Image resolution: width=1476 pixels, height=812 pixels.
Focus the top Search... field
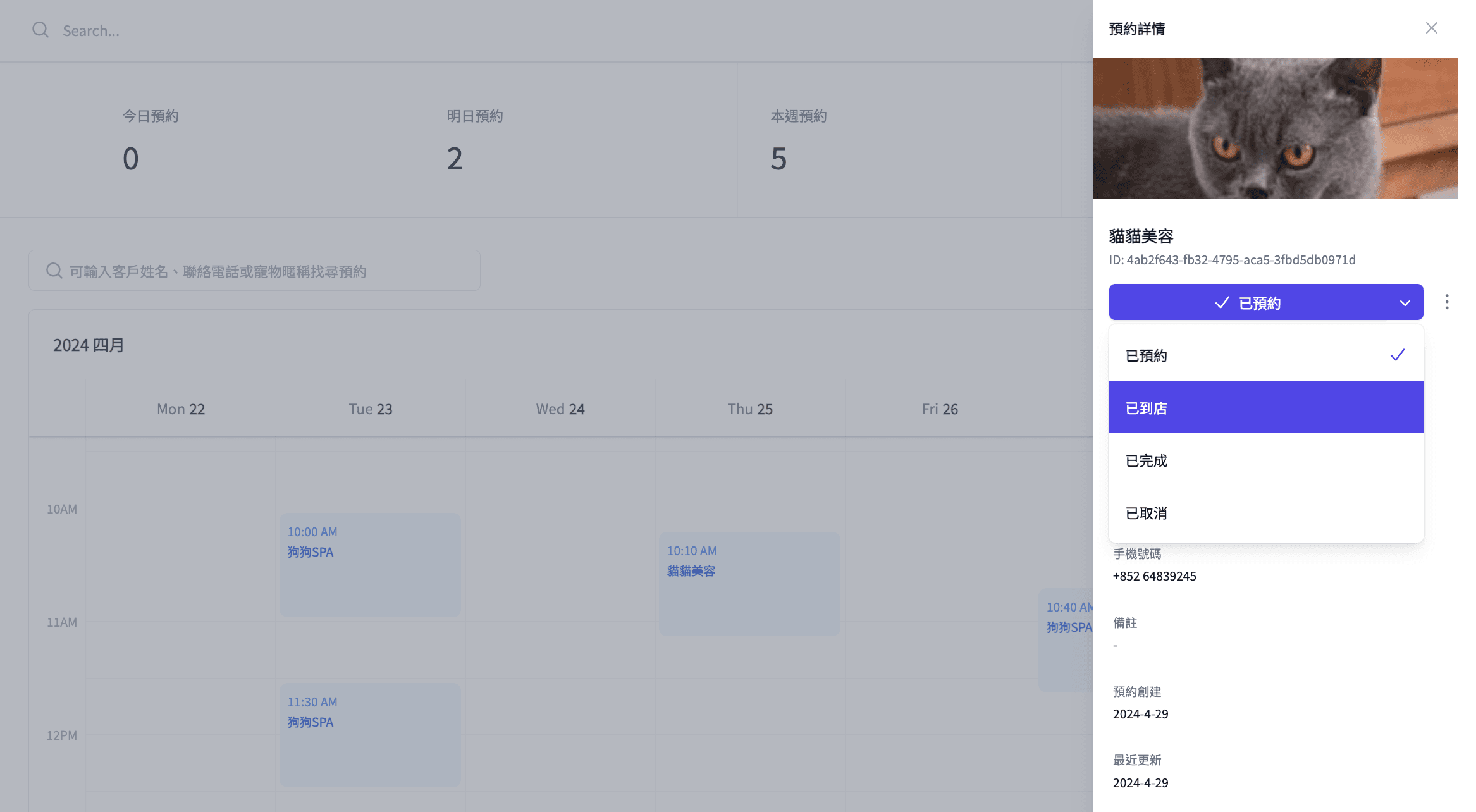click(x=90, y=31)
